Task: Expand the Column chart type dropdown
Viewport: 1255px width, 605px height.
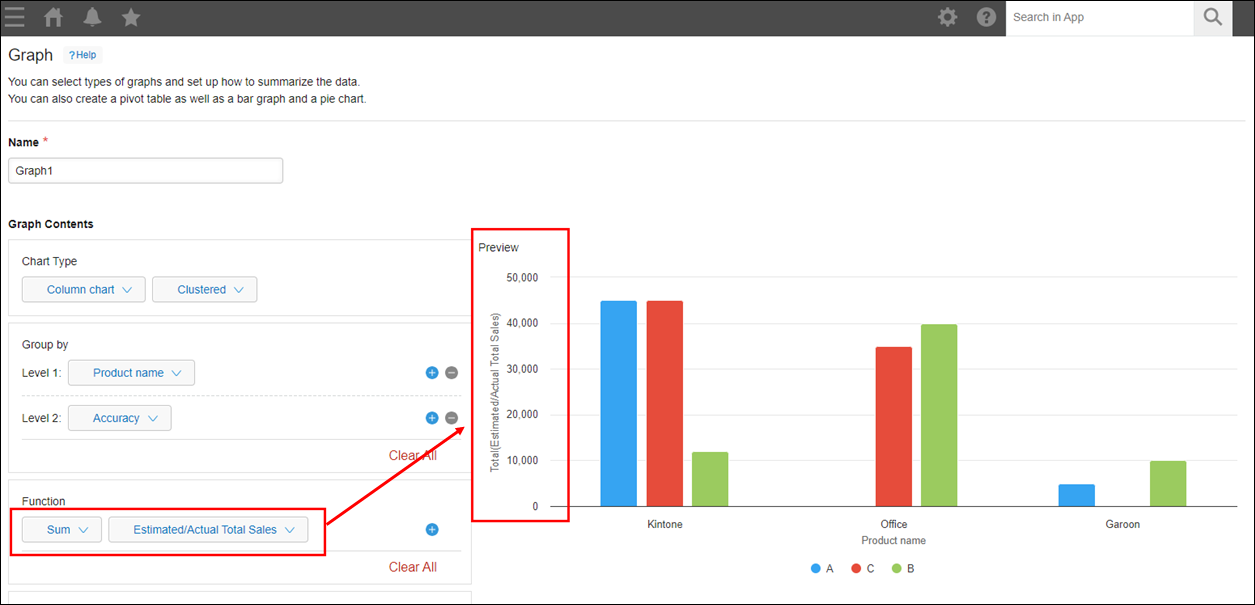Action: pos(84,290)
